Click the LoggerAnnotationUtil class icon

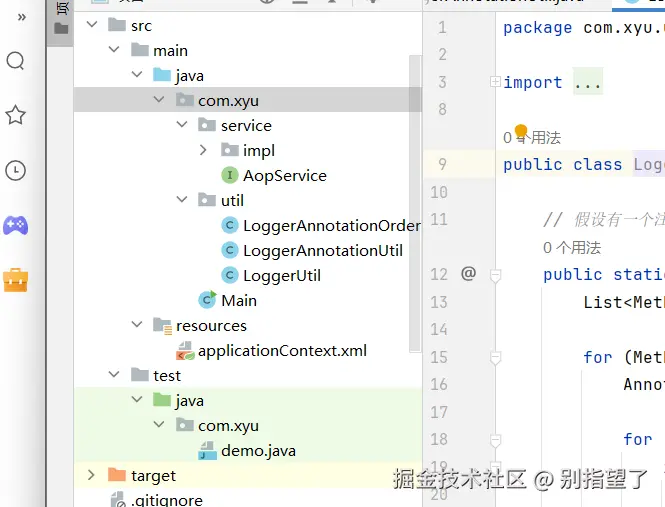click(x=229, y=250)
